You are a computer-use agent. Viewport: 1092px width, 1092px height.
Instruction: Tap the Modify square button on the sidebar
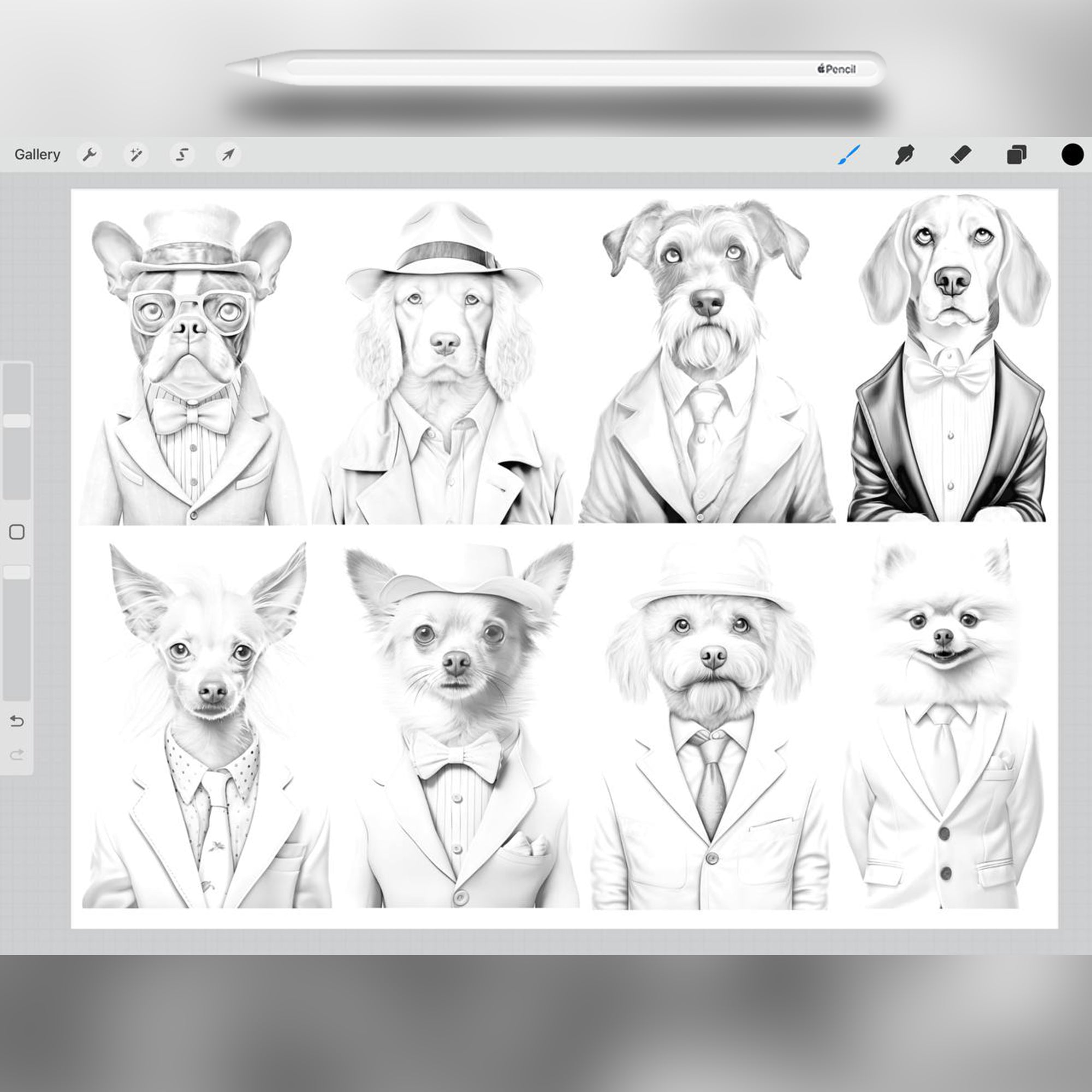point(17,533)
